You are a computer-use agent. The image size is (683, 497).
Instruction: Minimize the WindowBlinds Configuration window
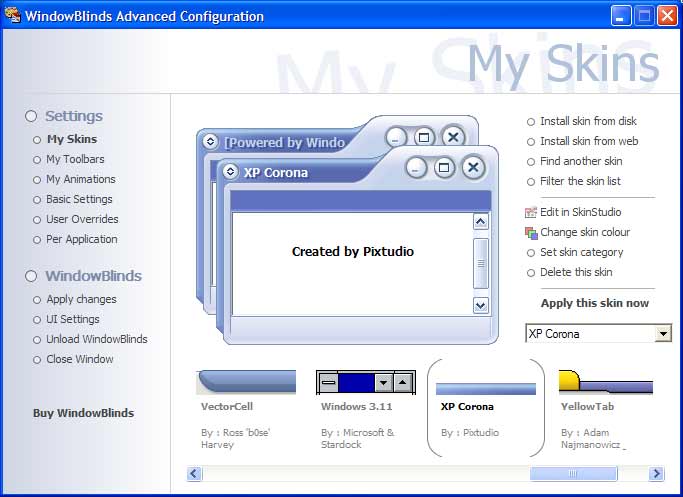[x=621, y=16]
